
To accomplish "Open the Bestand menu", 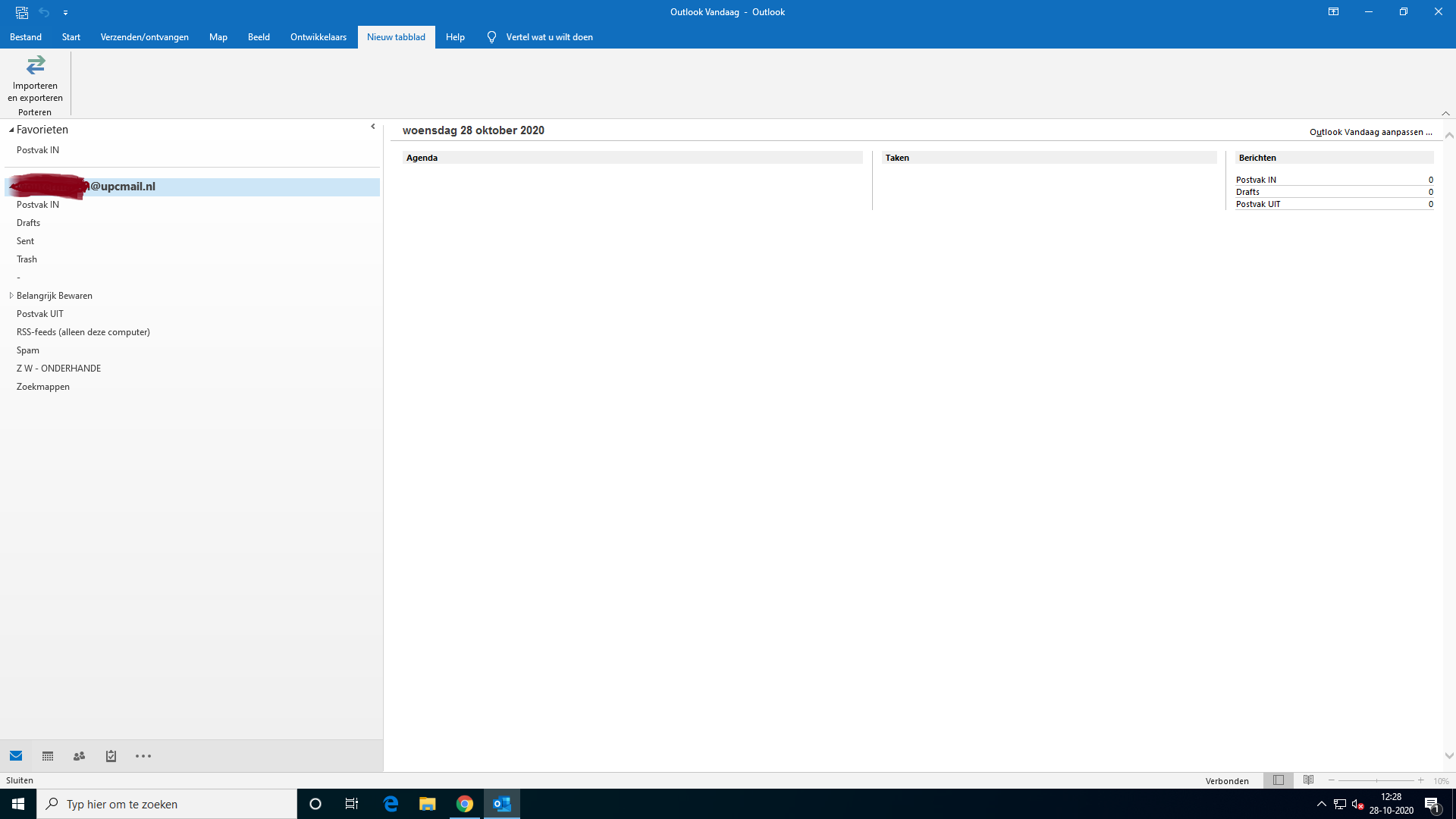I will click(26, 37).
